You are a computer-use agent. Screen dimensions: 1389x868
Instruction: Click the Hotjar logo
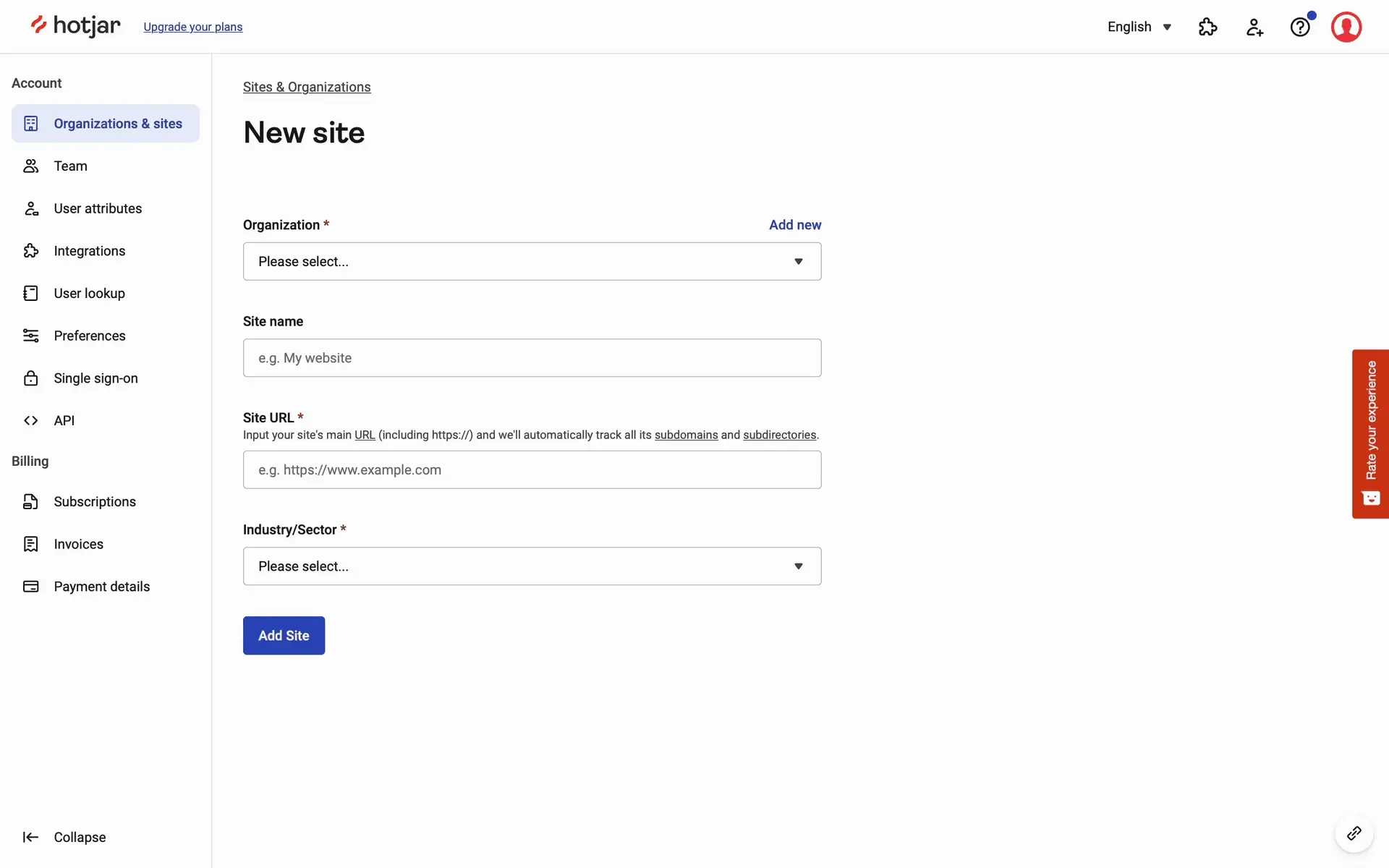tap(76, 26)
